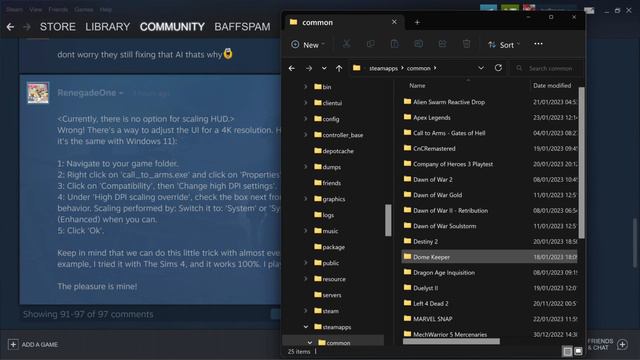Open RenegadeOne username dropdown arrow
The image size is (640, 360).
click(x=121, y=93)
